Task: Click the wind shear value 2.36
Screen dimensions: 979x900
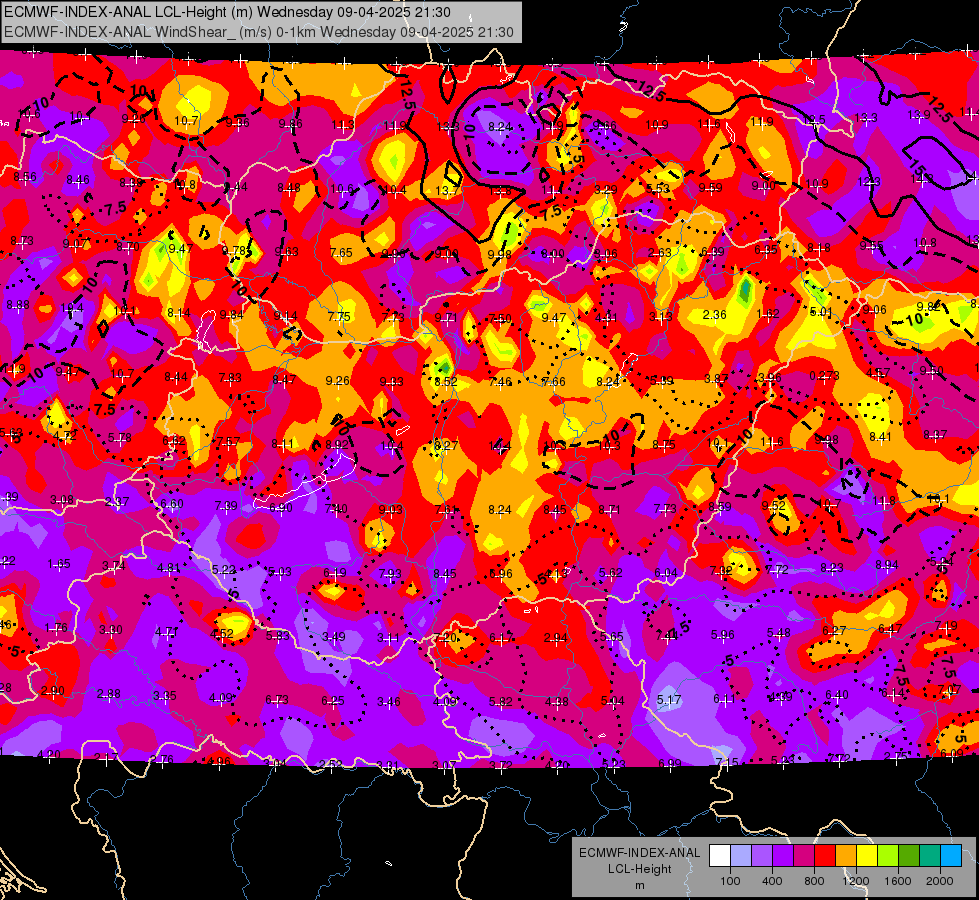Action: pyautogui.click(x=714, y=315)
